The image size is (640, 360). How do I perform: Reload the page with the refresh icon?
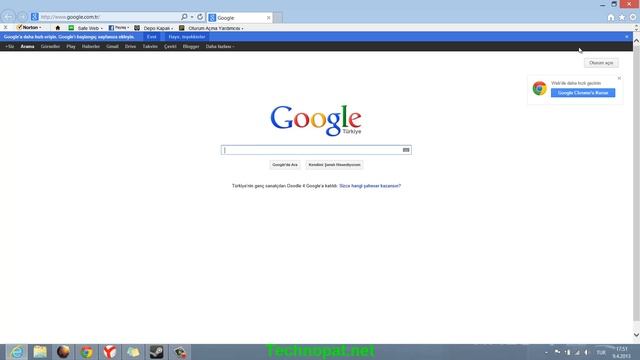pos(200,17)
